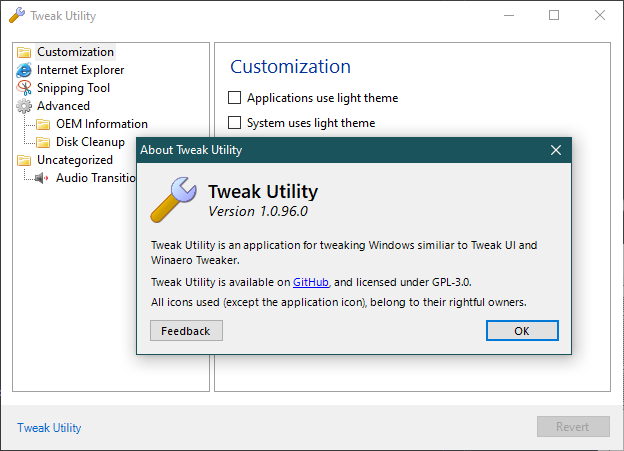
Task: Click the Customization page heading
Action: [291, 66]
